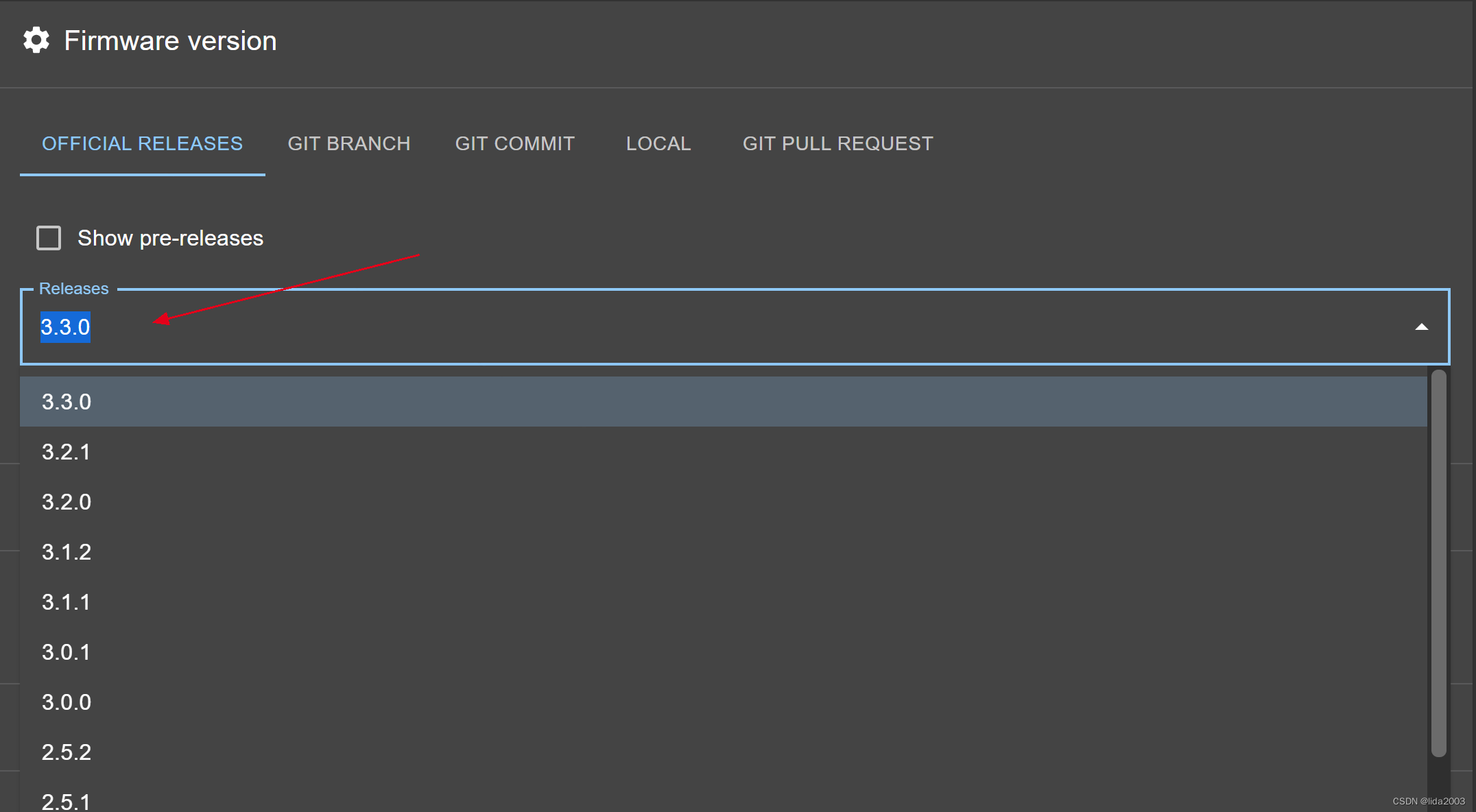Click the release list scrollbar
This screenshot has width=1476, height=812.
click(x=1438, y=562)
